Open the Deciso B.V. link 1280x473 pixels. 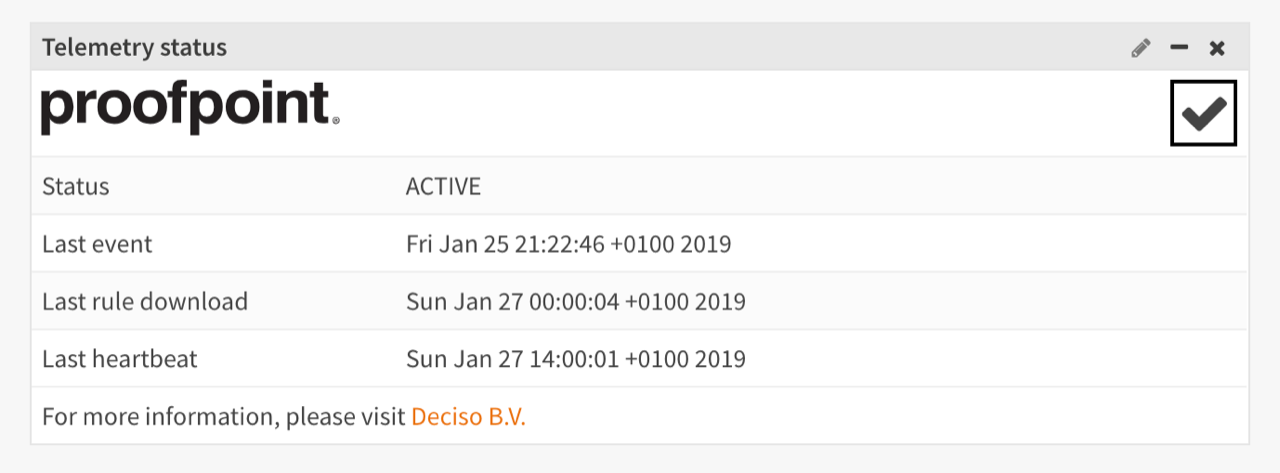(468, 417)
